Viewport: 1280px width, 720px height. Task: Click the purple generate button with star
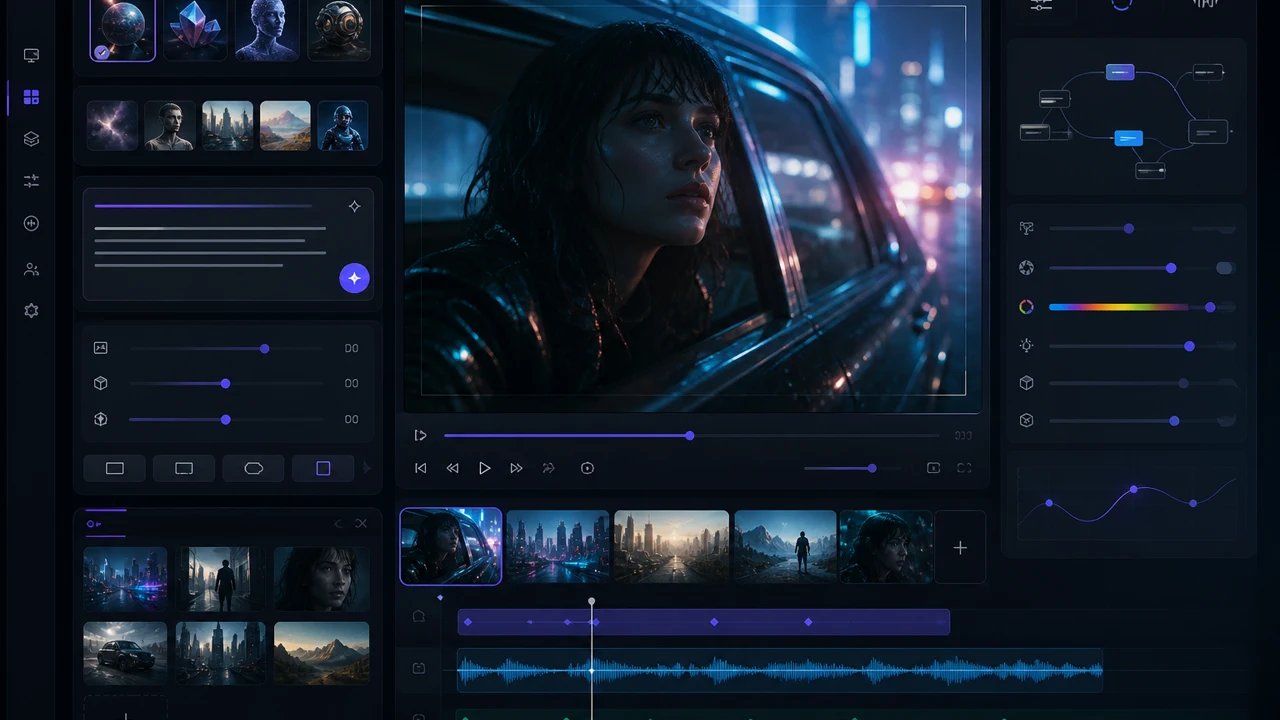(x=354, y=278)
